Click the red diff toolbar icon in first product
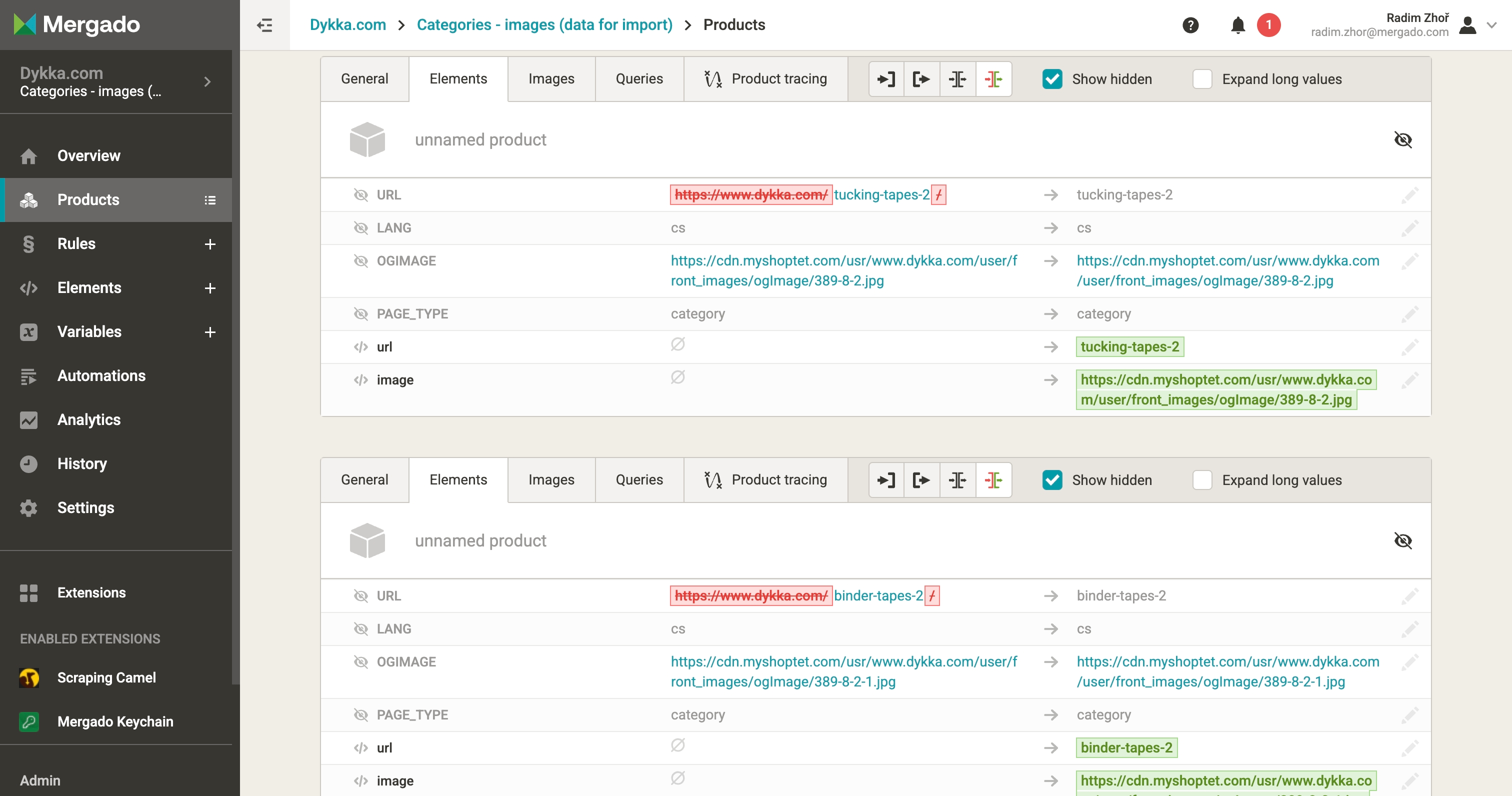The image size is (1512, 796). (993, 78)
